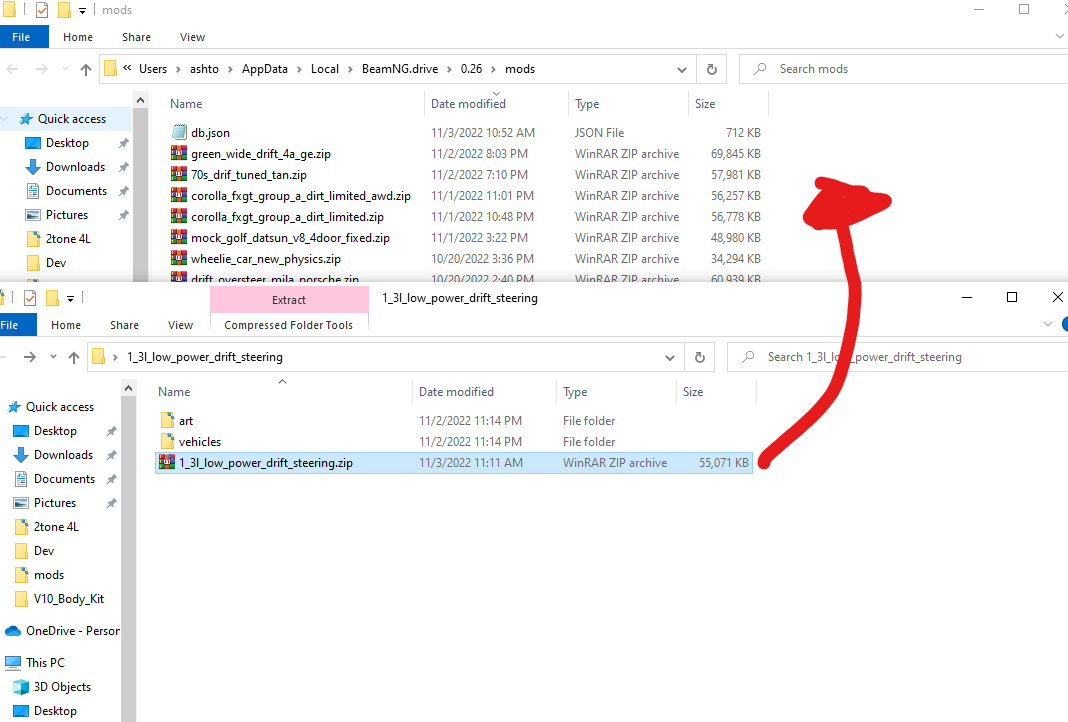The image size is (1068, 722).
Task: Open 3D Objects under This PC
Action: [62, 687]
